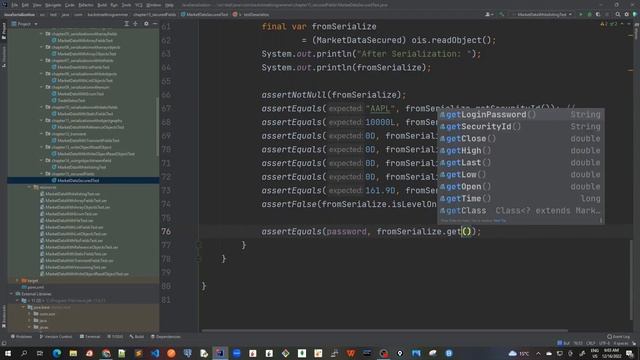Click MarketDataSecuredTest breadcrumb in navigation bar
Screen dimensions: 640x360
click(x=204, y=14)
